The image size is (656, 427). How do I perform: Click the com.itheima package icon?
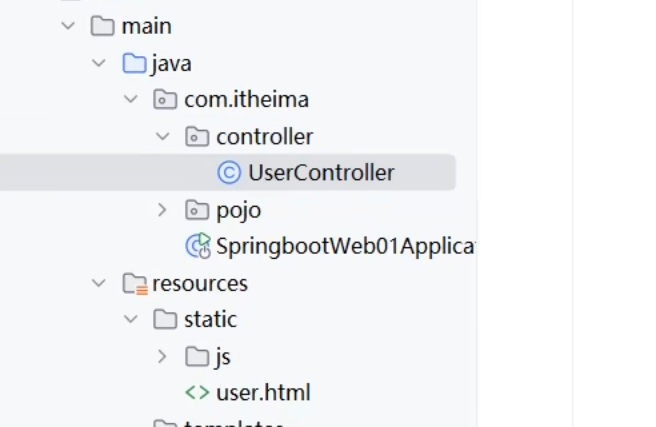(x=165, y=100)
